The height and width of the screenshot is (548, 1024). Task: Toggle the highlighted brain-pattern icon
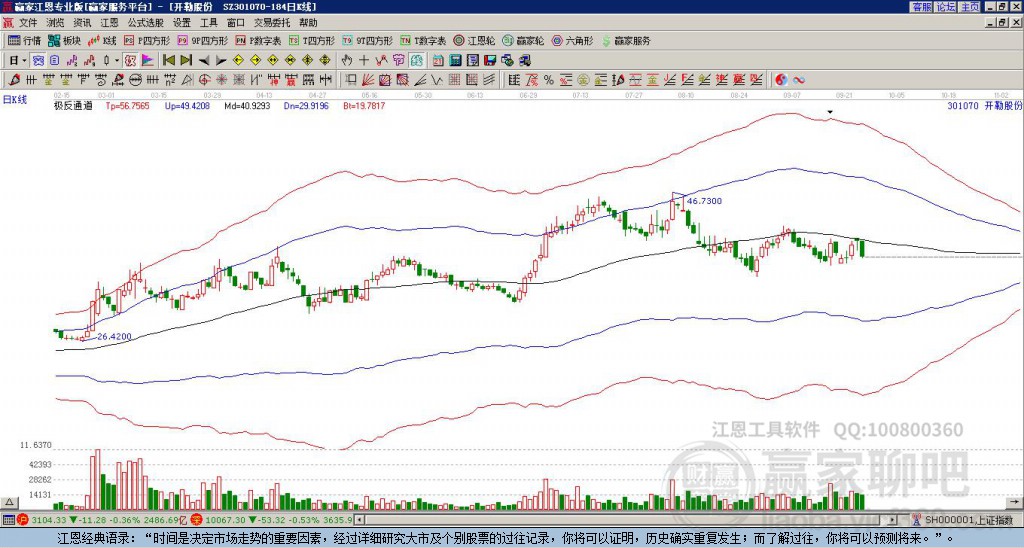pyautogui.click(x=417, y=60)
